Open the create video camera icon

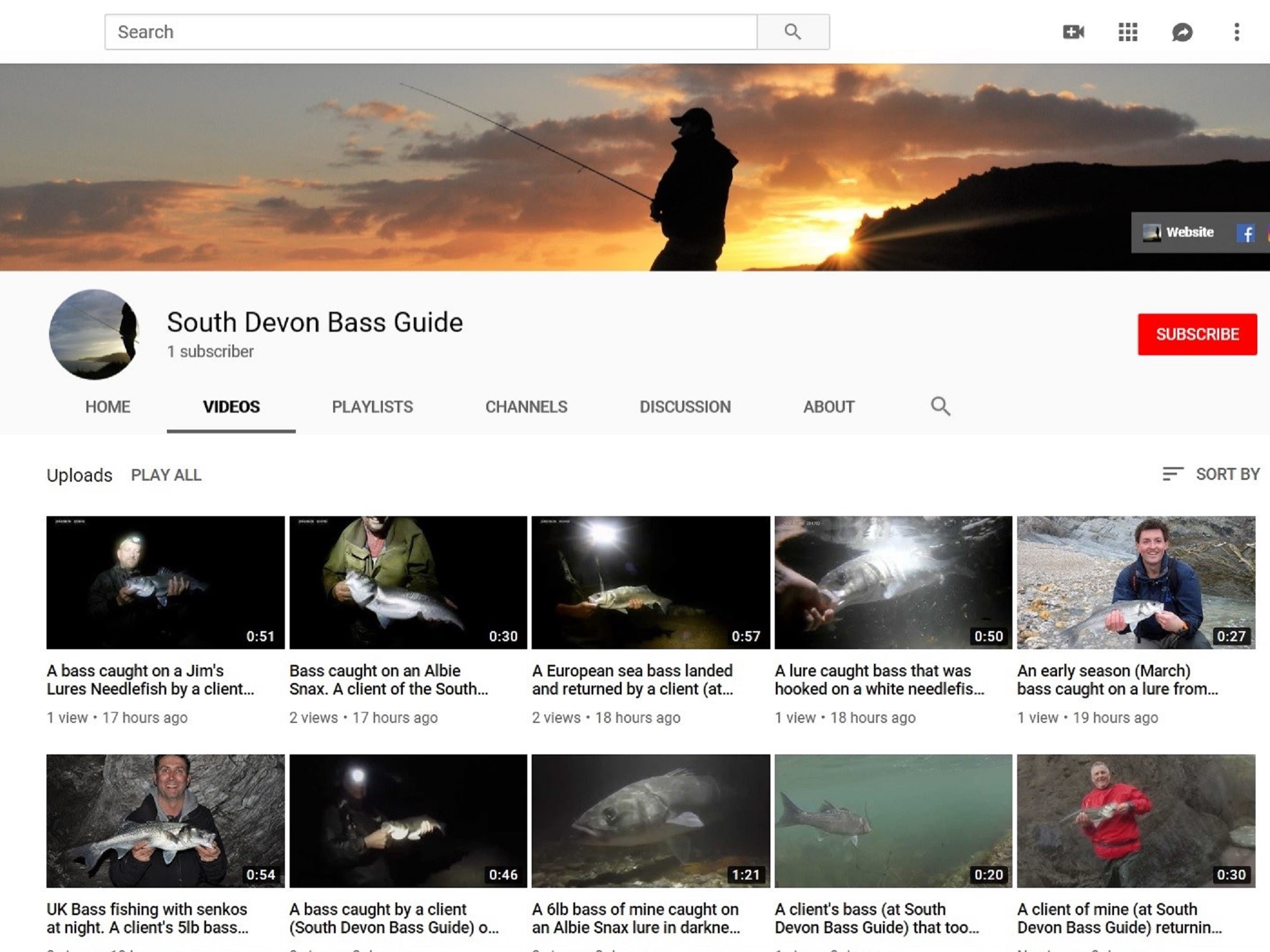1073,31
